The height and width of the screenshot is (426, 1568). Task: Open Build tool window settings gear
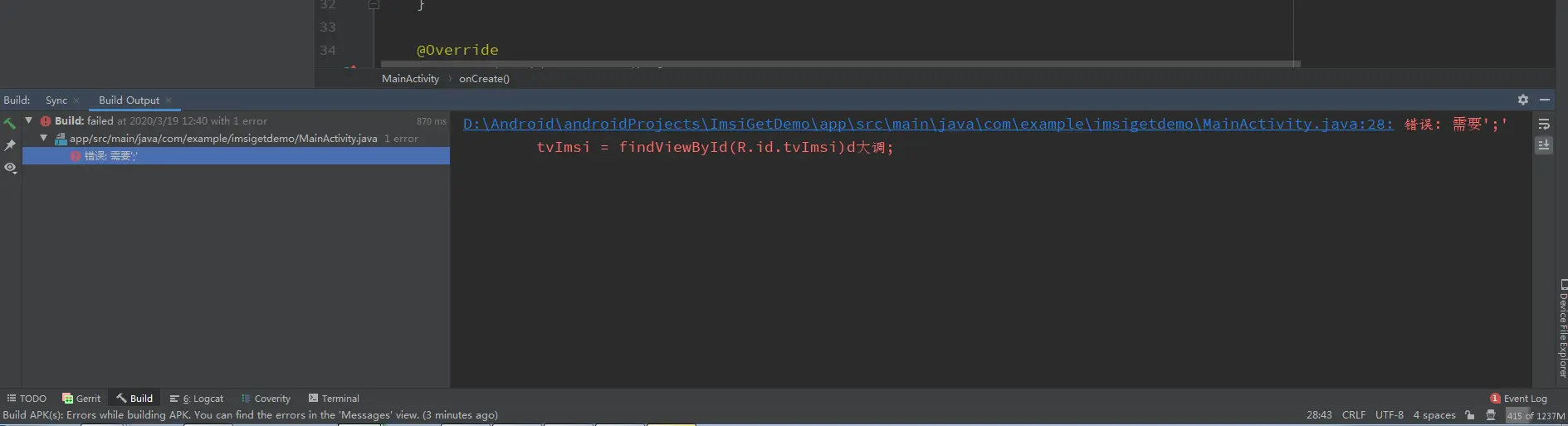click(x=1523, y=100)
